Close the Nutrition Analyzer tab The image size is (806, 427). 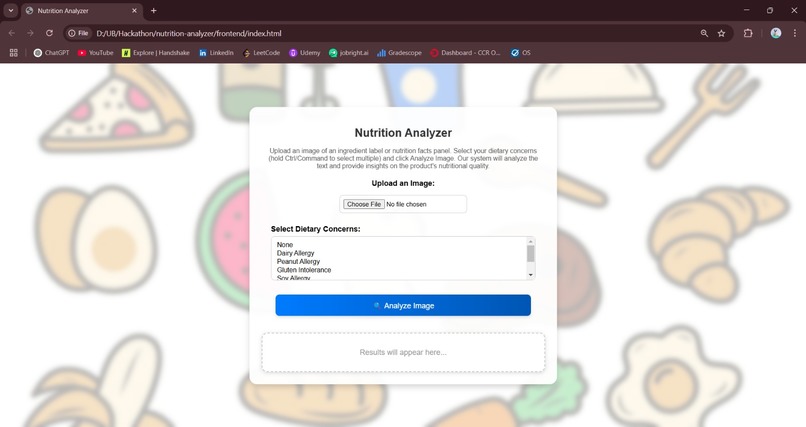pos(134,10)
